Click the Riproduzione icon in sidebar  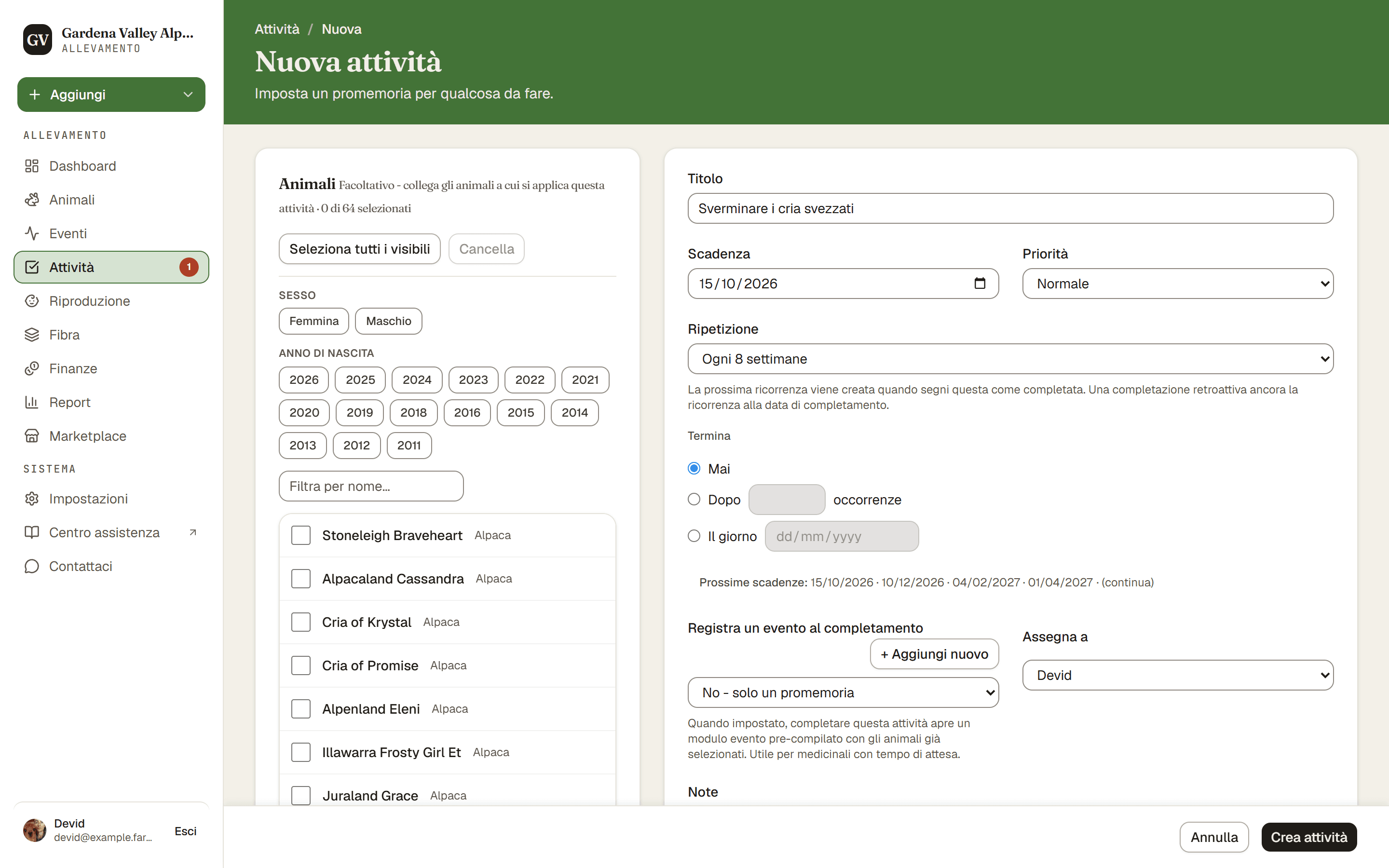(x=31, y=301)
